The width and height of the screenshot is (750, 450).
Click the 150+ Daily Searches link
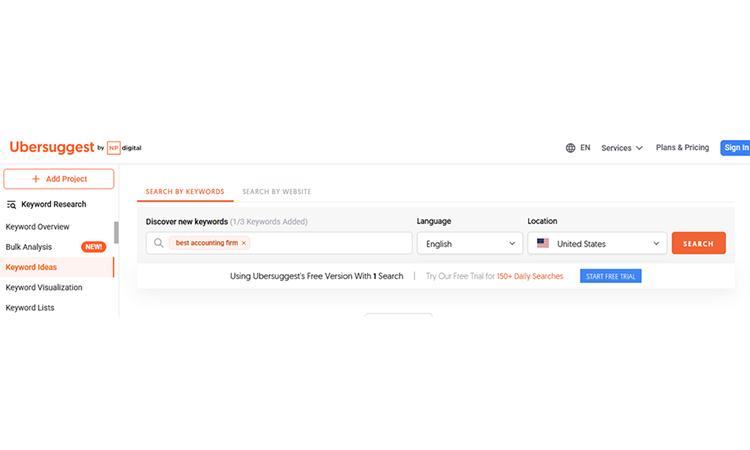(x=530, y=276)
